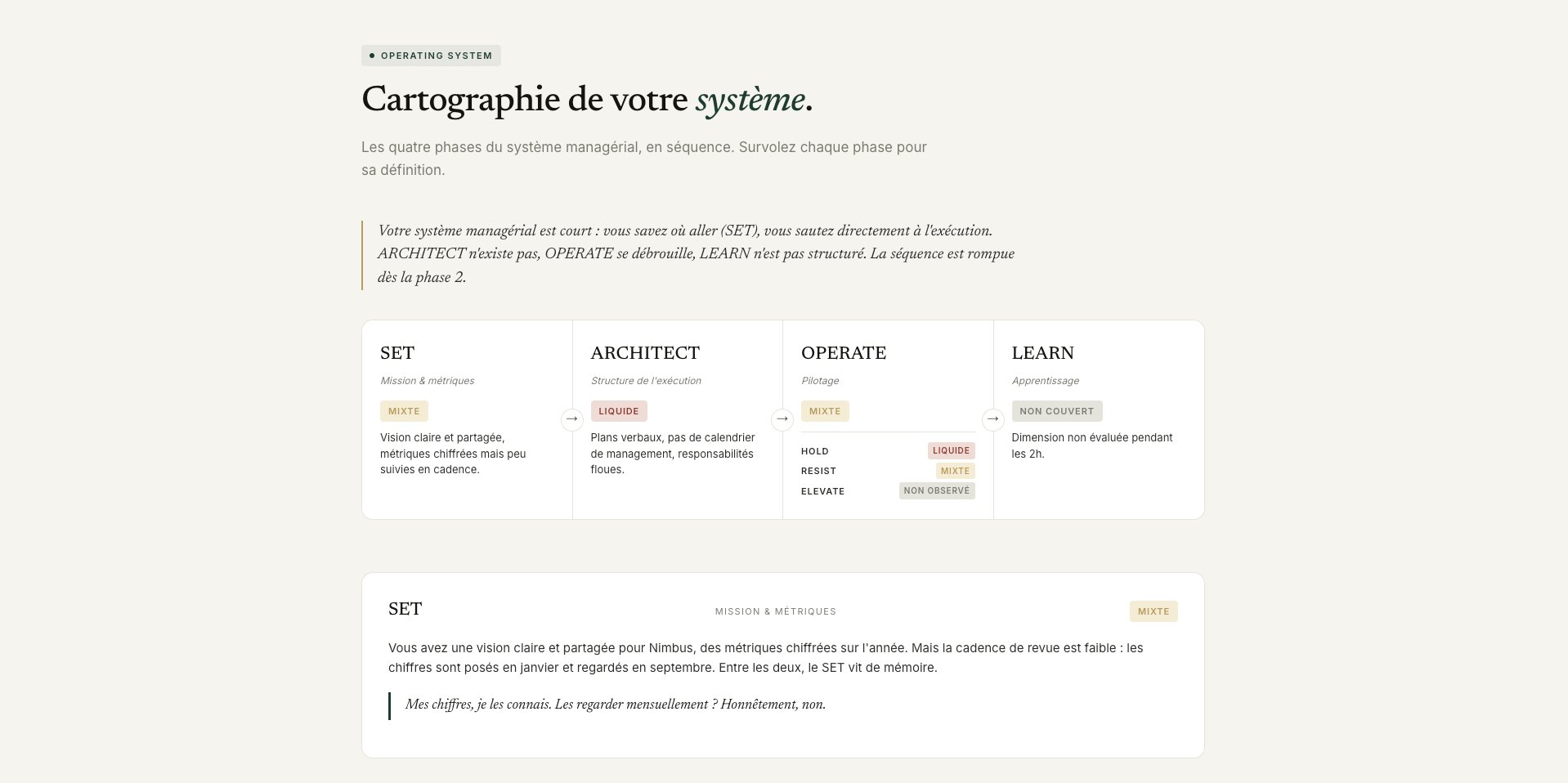Image resolution: width=1568 pixels, height=783 pixels.
Task: Click the OPERATING SYSTEM badge
Action: coord(431,56)
